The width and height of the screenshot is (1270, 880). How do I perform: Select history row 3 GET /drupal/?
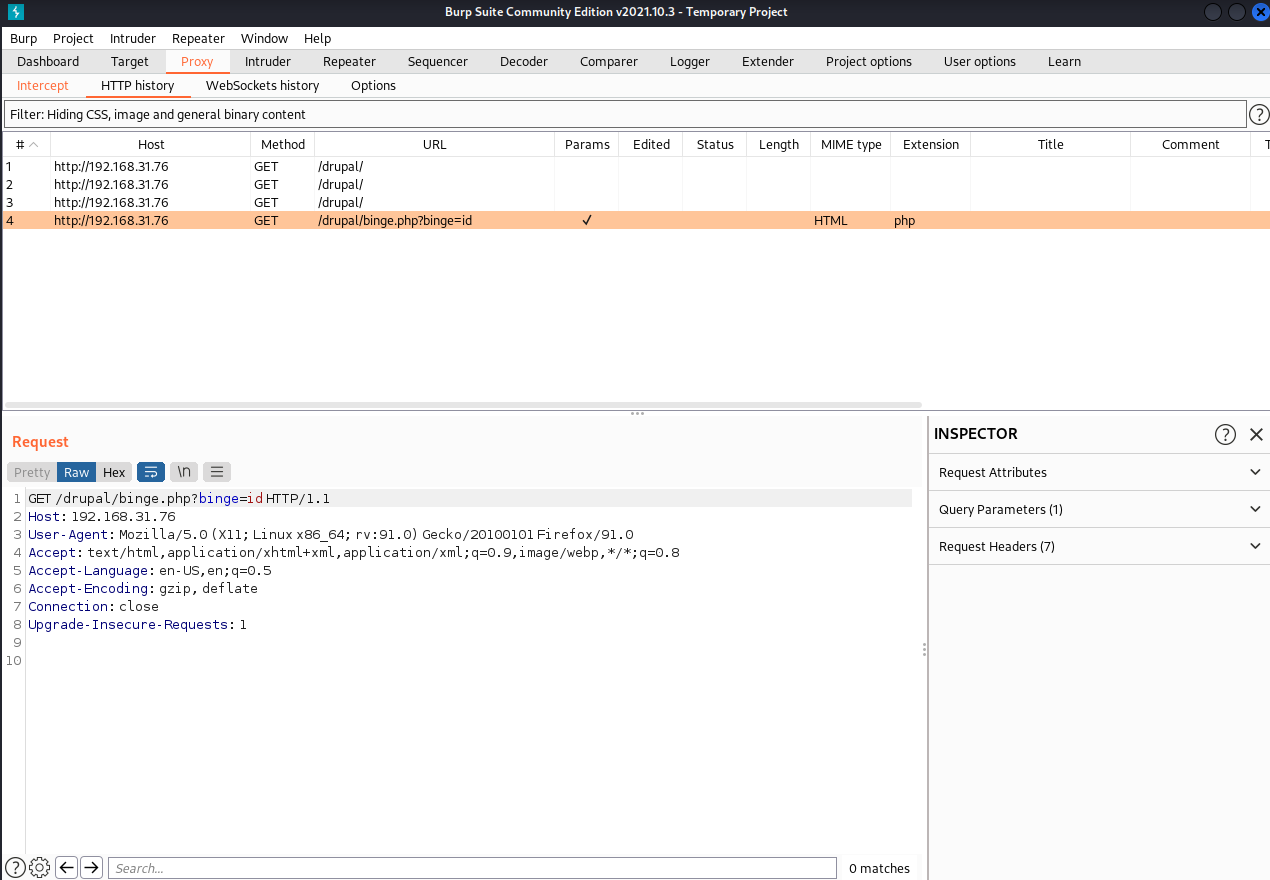click(x=636, y=202)
